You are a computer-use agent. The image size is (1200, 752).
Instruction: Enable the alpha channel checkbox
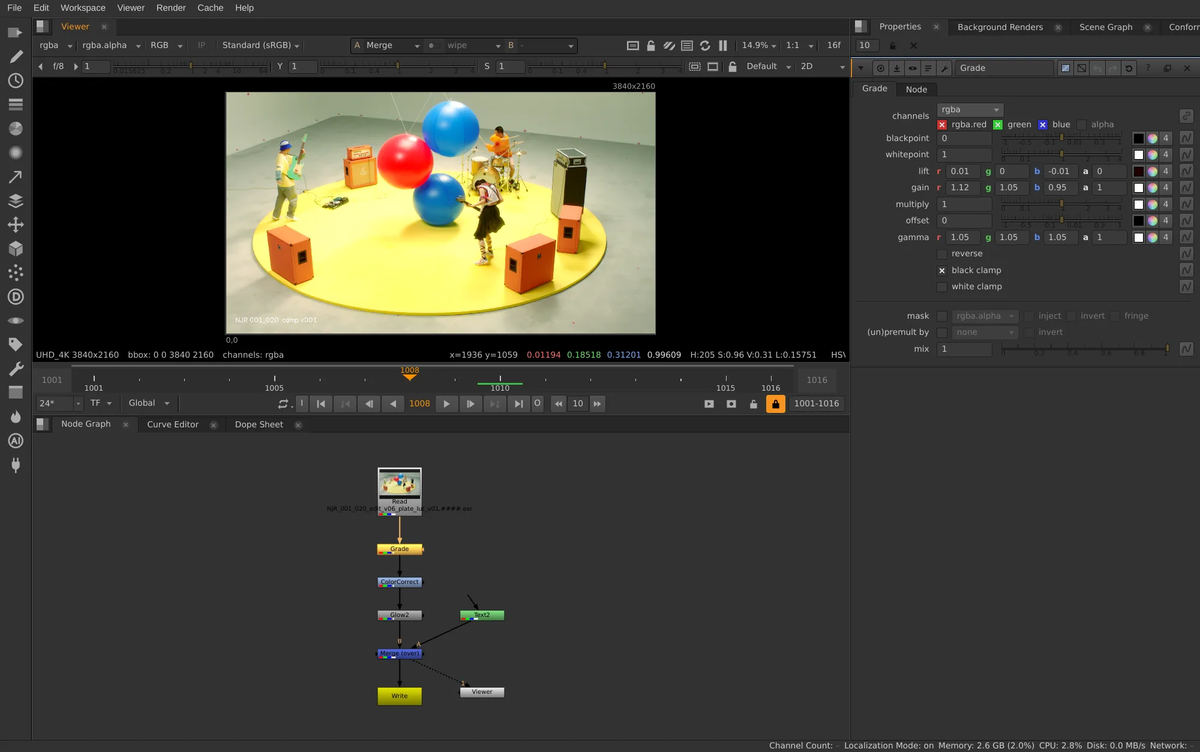1082,125
